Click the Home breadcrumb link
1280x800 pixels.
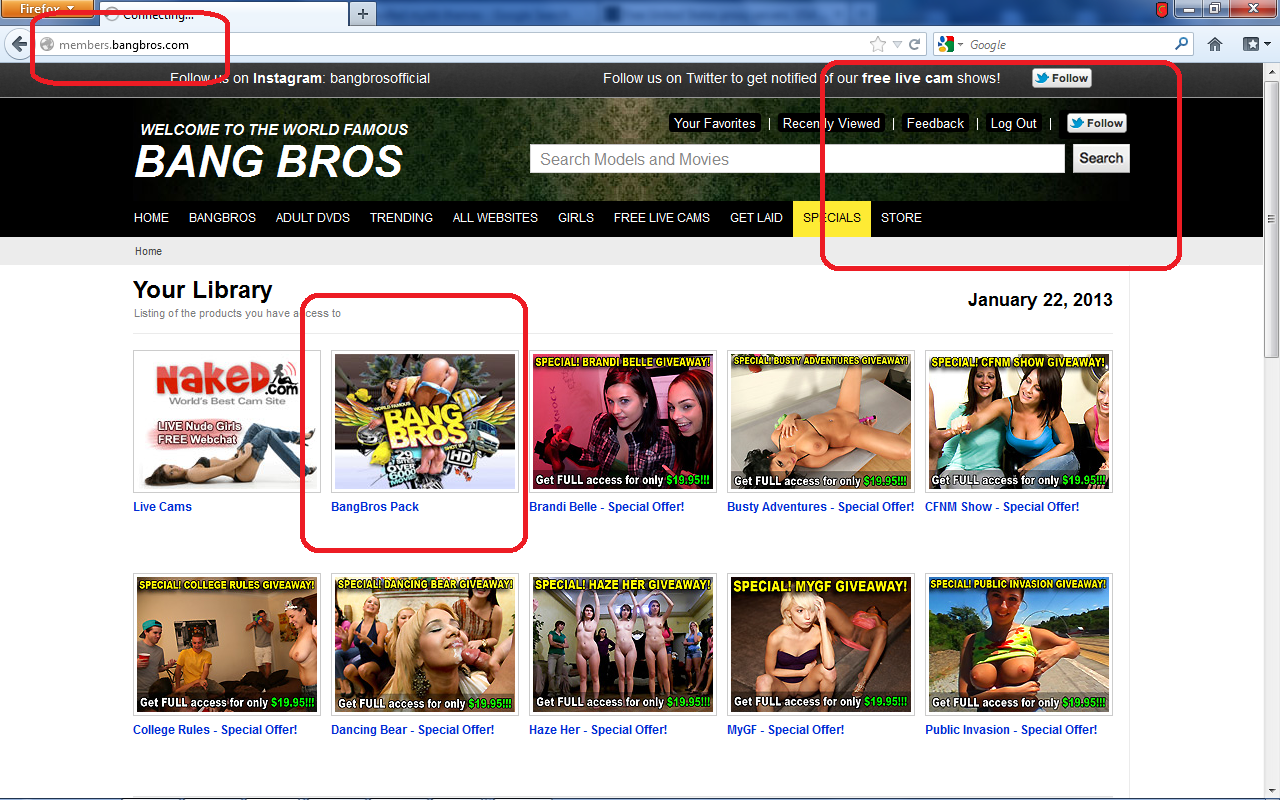pos(148,252)
